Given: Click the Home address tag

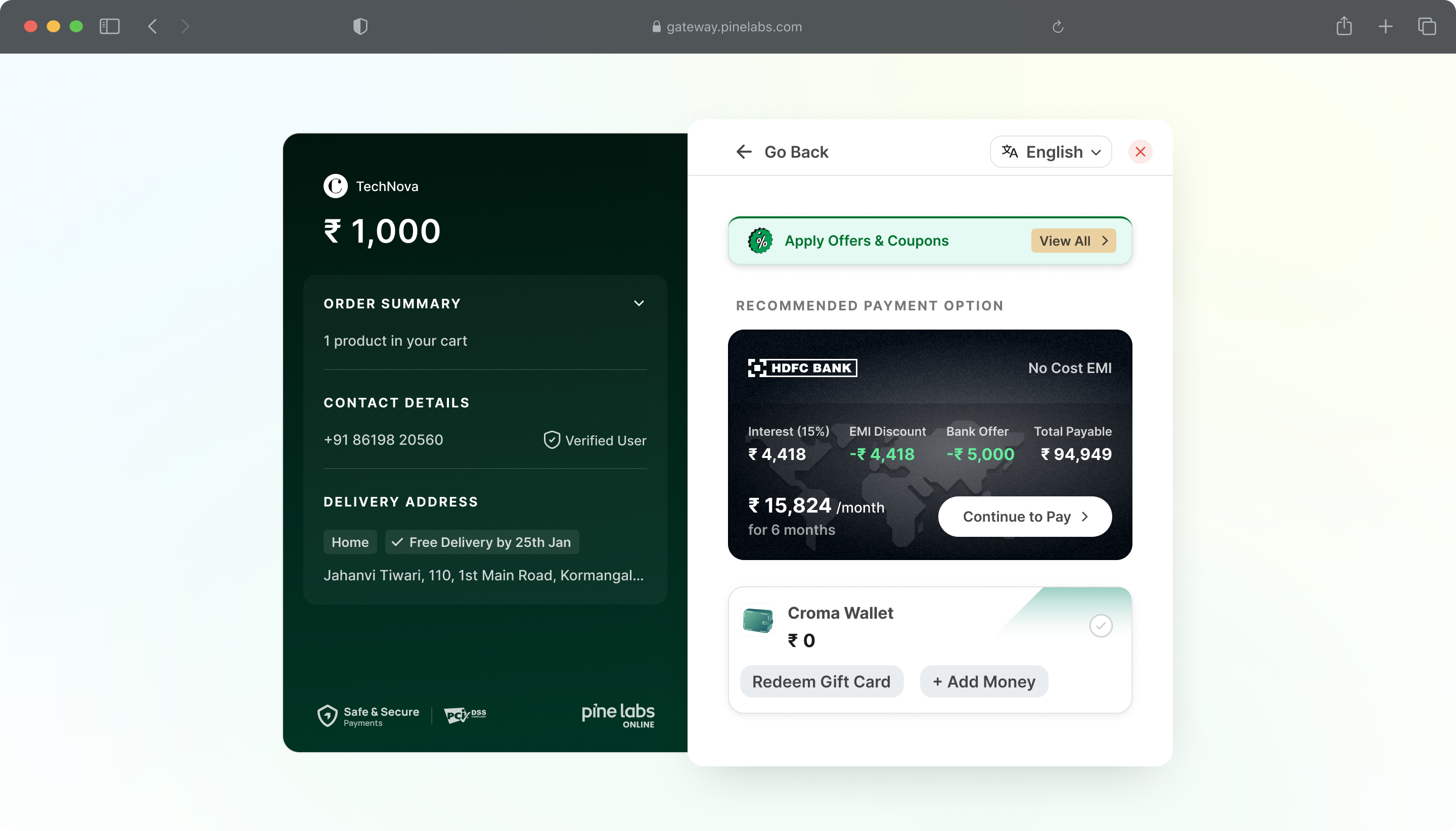Looking at the screenshot, I should tap(350, 542).
